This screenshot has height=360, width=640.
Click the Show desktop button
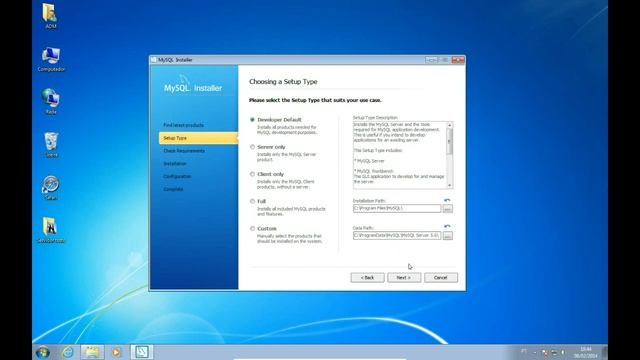(605, 352)
